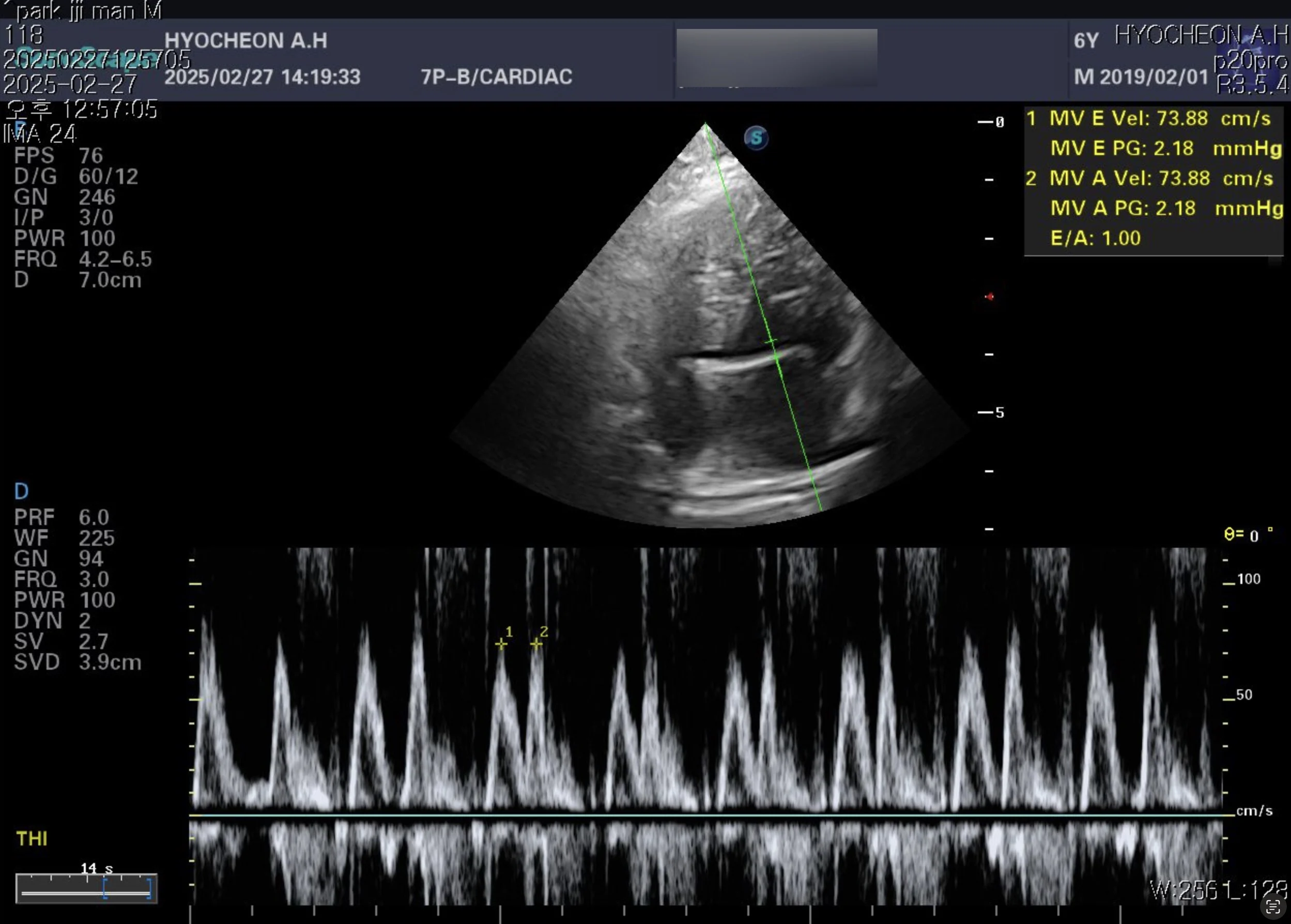Click the GN 246 gain value
1291x924 pixels.
click(64, 197)
